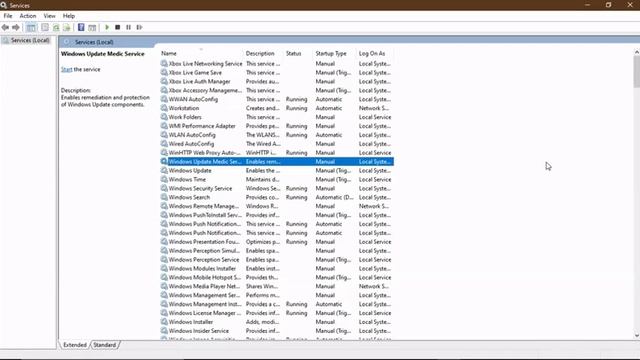Click the gear icon for Windows Time
The height and width of the screenshot is (360, 640).
point(164,180)
